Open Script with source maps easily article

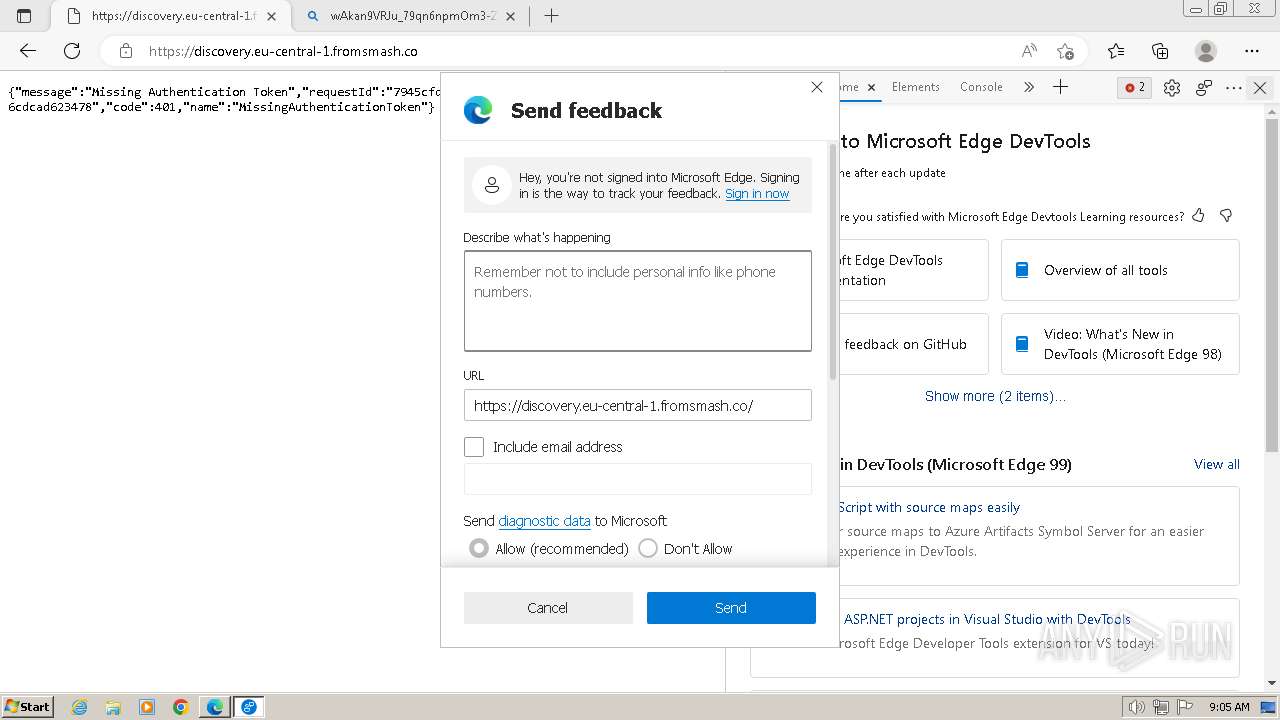pos(929,507)
